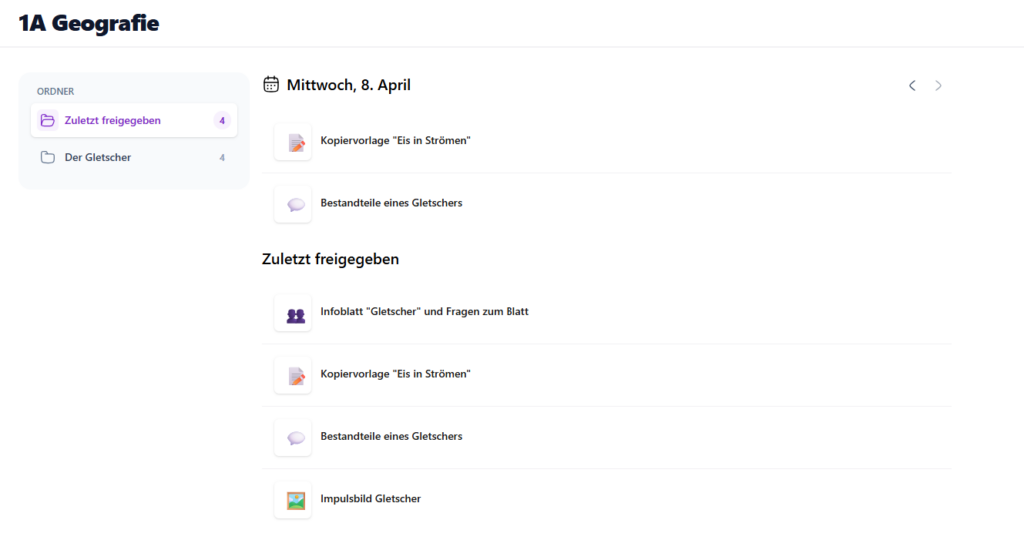Open Kopiervorlage "Eis in Strömen" title under Mittwoch date
The width and height of the screenshot is (1024, 550).
click(x=395, y=141)
